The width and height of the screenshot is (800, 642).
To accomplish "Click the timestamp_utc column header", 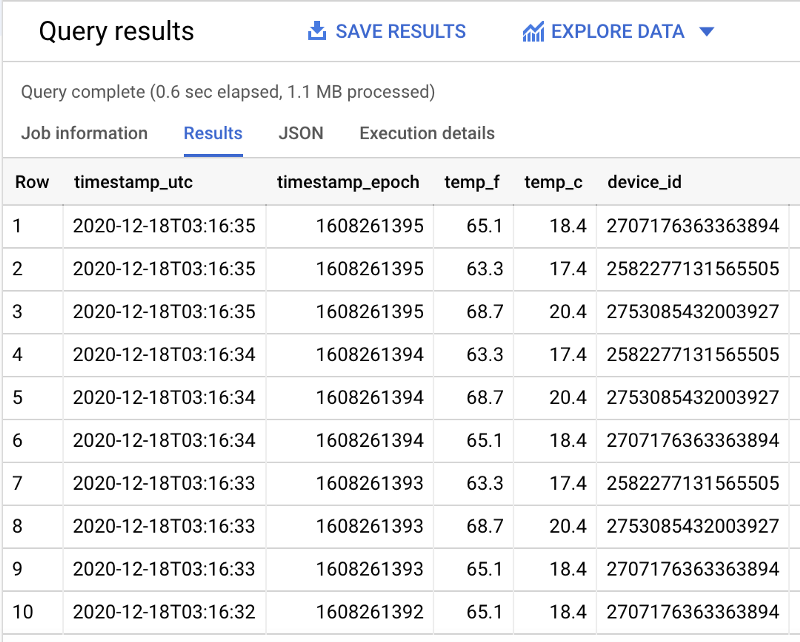I will [x=133, y=182].
